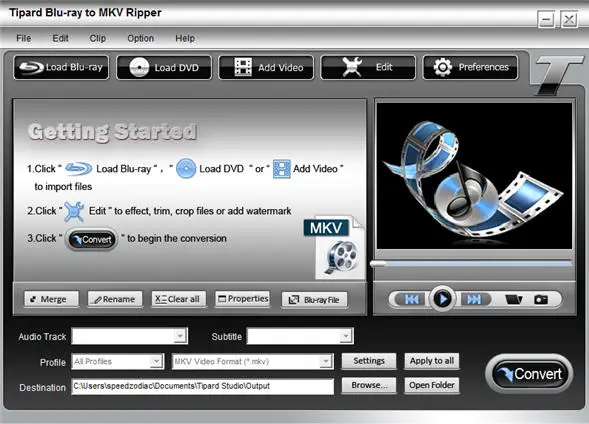Click the Load DVD disc button

[164, 68]
